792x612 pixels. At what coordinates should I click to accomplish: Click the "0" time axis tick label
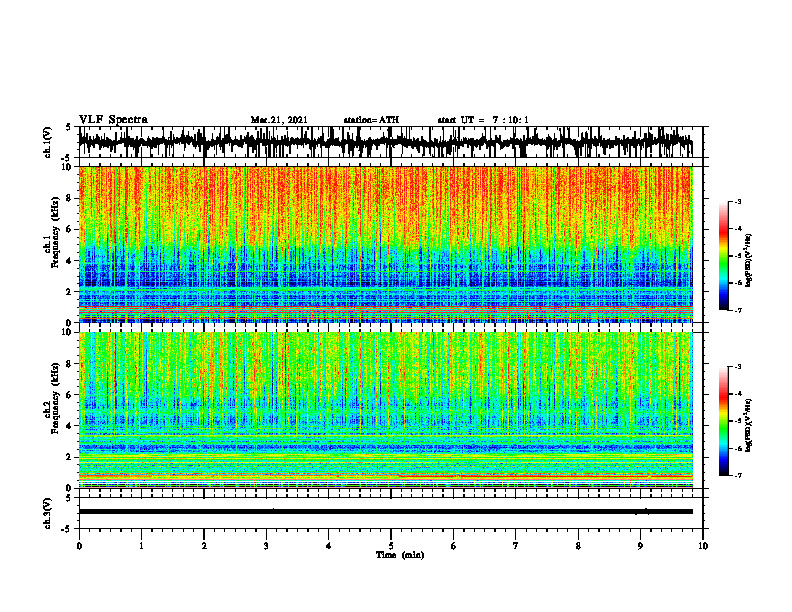[79, 546]
